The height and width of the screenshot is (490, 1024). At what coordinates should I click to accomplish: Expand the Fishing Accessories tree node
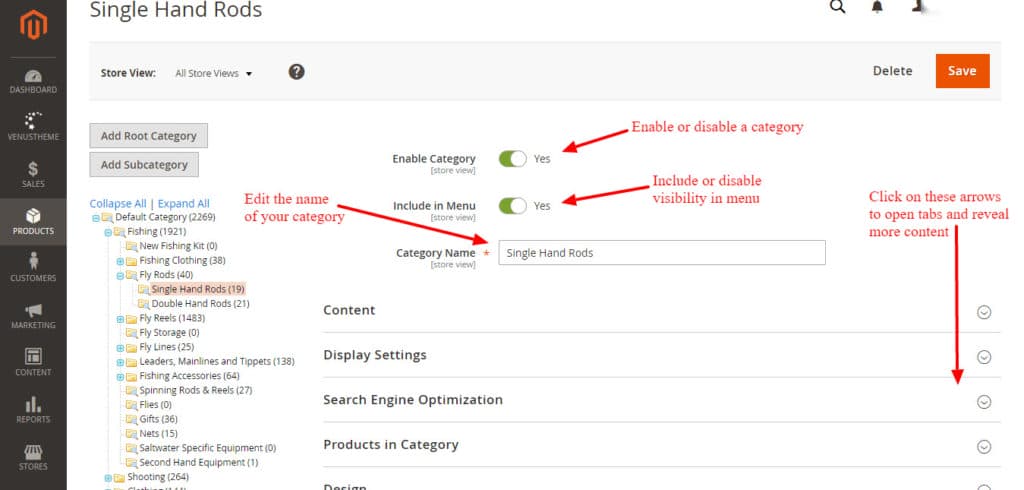(120, 376)
